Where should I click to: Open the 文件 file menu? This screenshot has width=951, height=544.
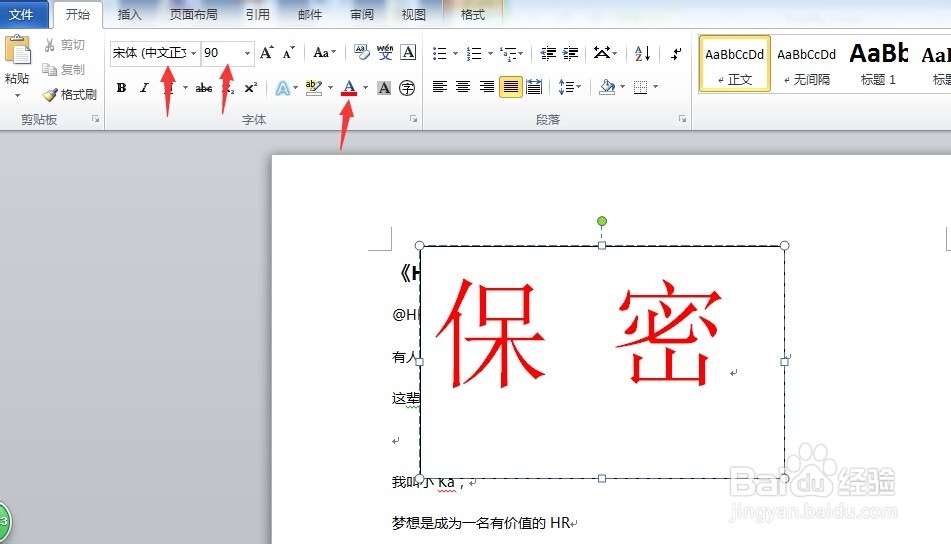point(23,15)
